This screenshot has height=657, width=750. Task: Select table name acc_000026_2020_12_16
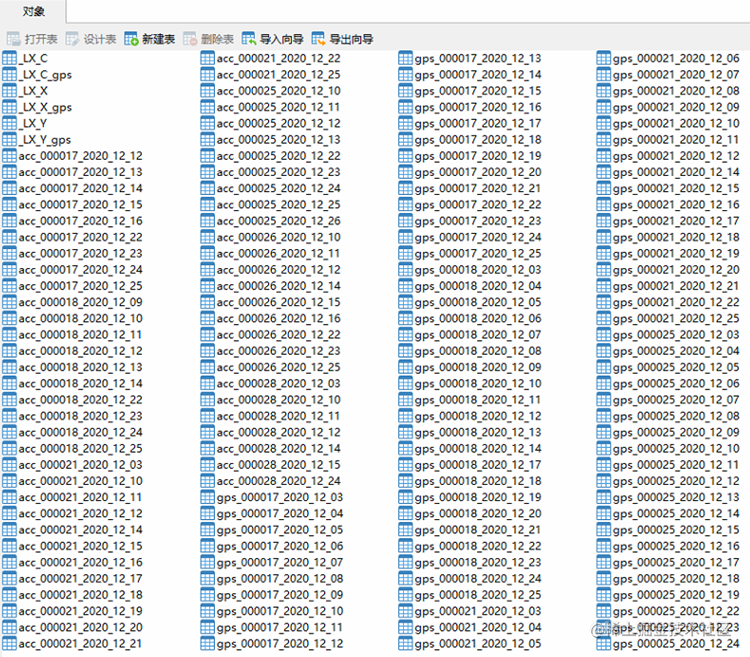tap(278, 319)
